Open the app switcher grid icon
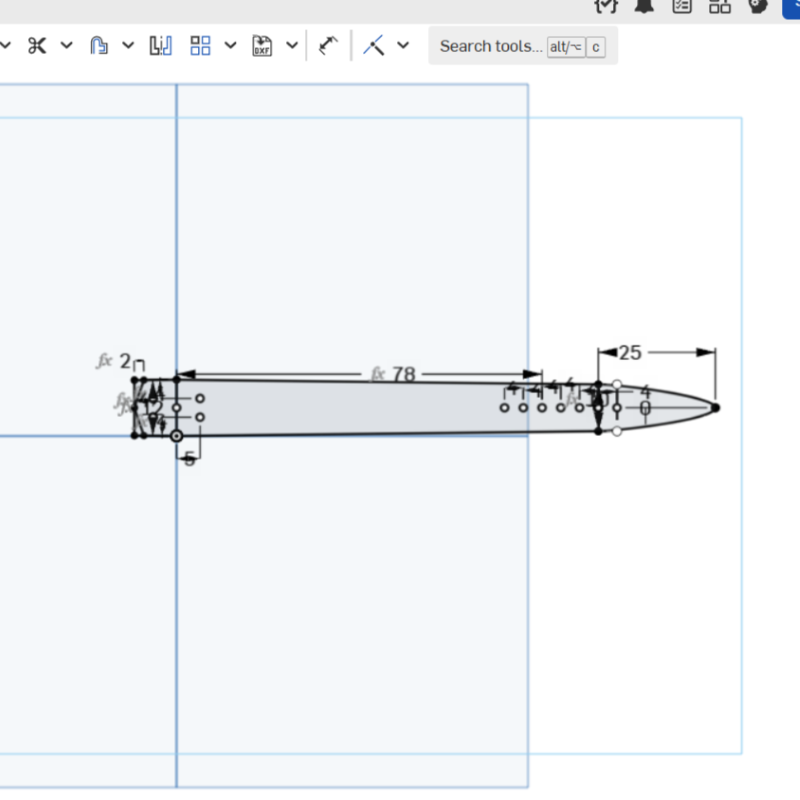 (719, 7)
